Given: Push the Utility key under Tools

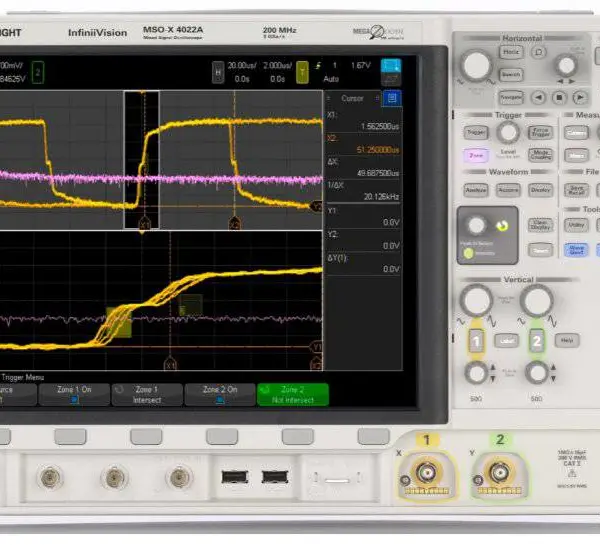Looking at the screenshot, I should (576, 225).
